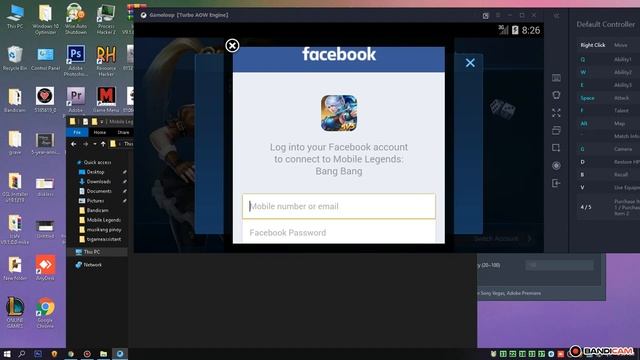
Task: Click the Gameloop multi-window icon in the sidebar
Action: click(556, 130)
